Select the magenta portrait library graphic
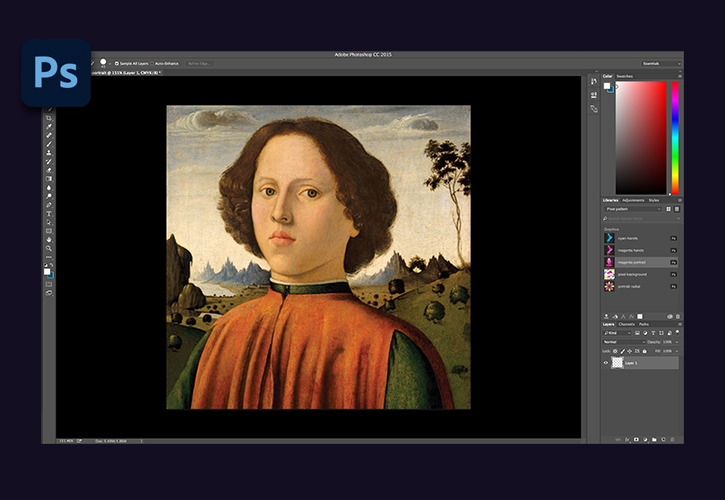This screenshot has height=500, width=725. pyautogui.click(x=640, y=262)
